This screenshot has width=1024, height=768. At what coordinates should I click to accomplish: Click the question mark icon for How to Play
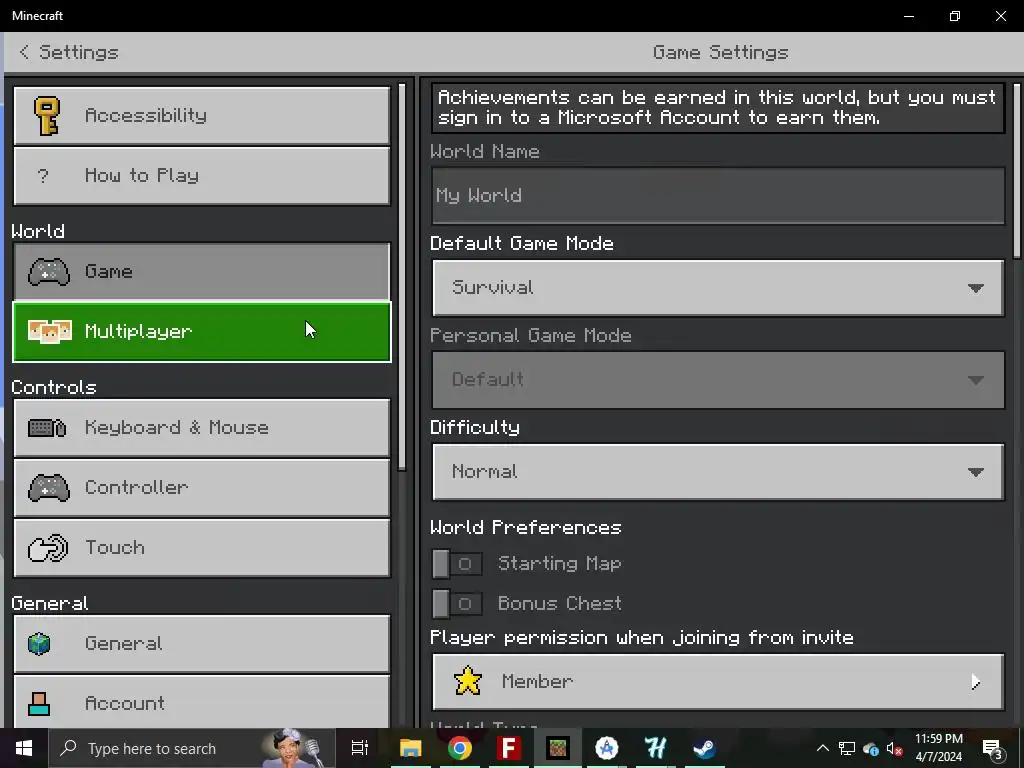(43, 175)
